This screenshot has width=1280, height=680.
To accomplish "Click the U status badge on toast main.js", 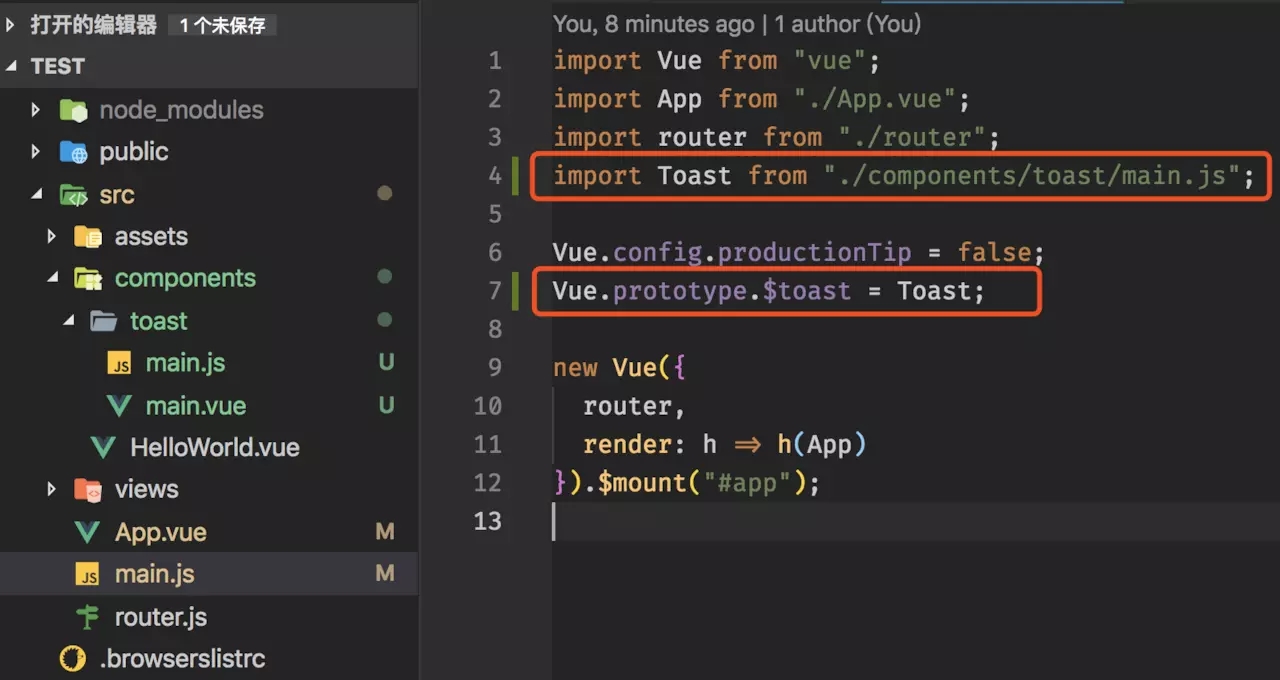I will click(x=386, y=363).
